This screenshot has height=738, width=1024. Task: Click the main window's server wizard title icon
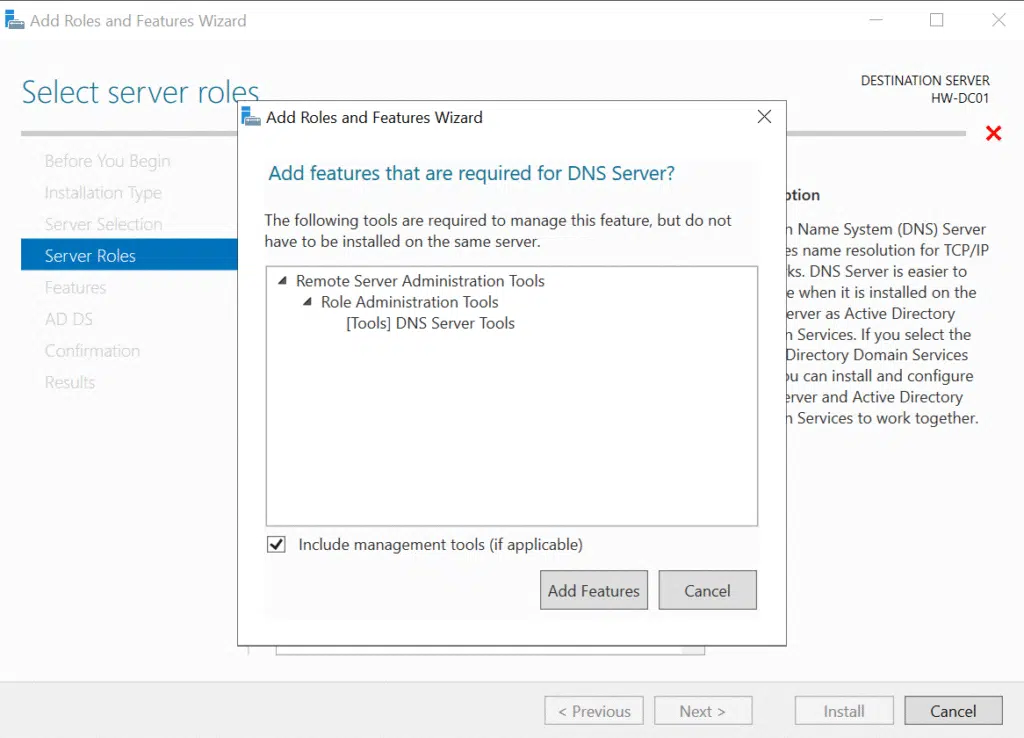point(15,20)
